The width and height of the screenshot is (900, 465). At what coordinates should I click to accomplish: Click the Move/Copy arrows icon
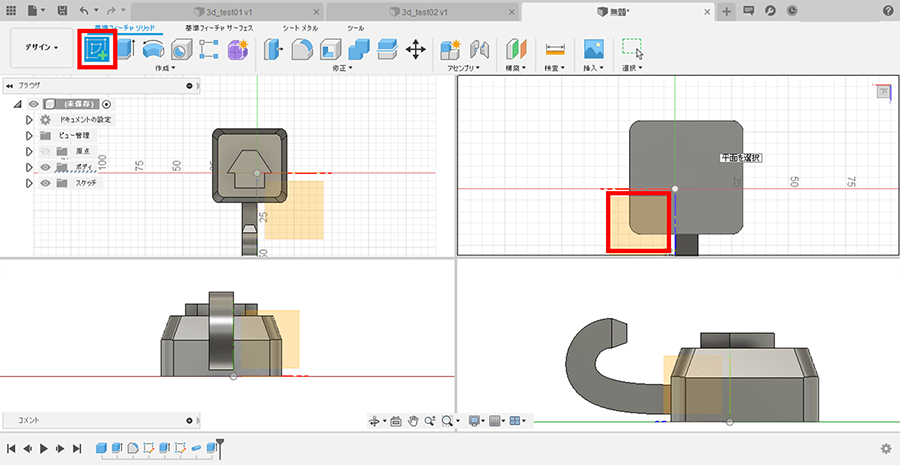click(x=416, y=49)
